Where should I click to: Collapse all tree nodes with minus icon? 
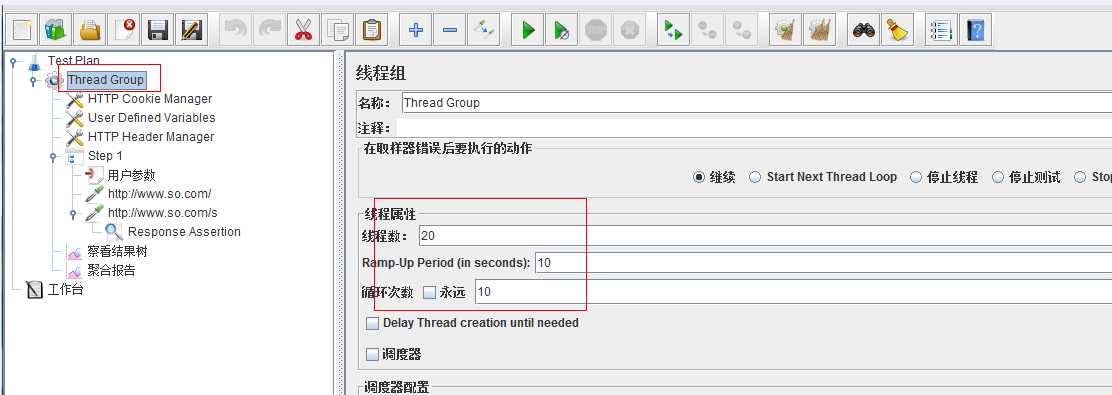coord(450,30)
